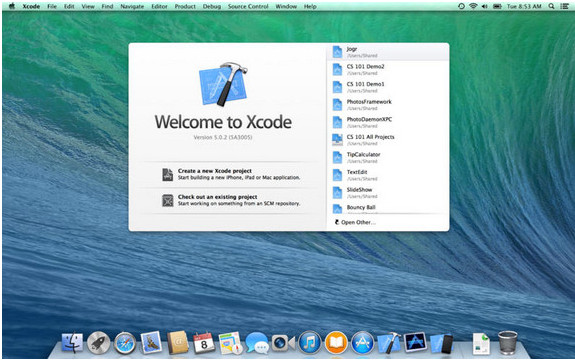Open the View menu
This screenshot has height=360, width=575.
point(88,6)
